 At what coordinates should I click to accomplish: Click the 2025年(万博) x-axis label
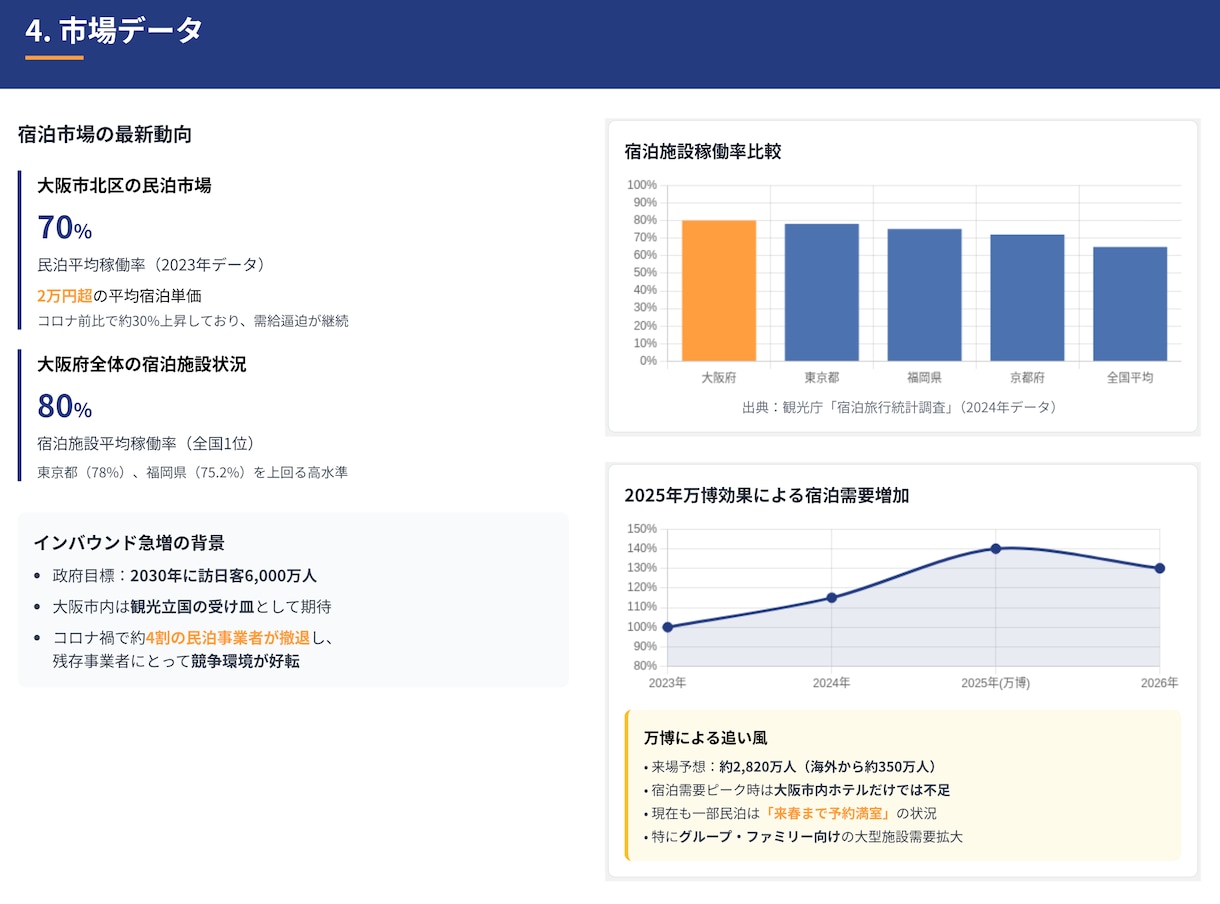pos(996,683)
